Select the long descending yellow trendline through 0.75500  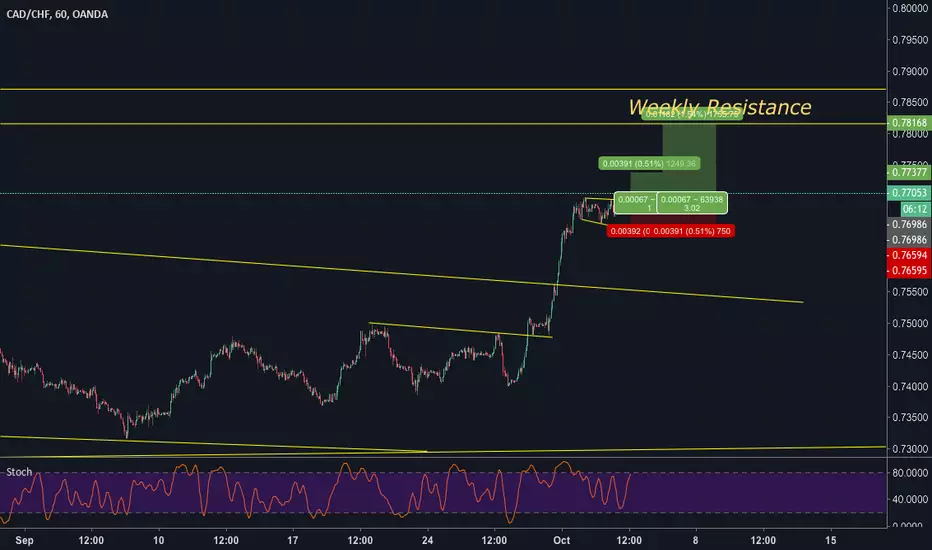[x=401, y=274]
